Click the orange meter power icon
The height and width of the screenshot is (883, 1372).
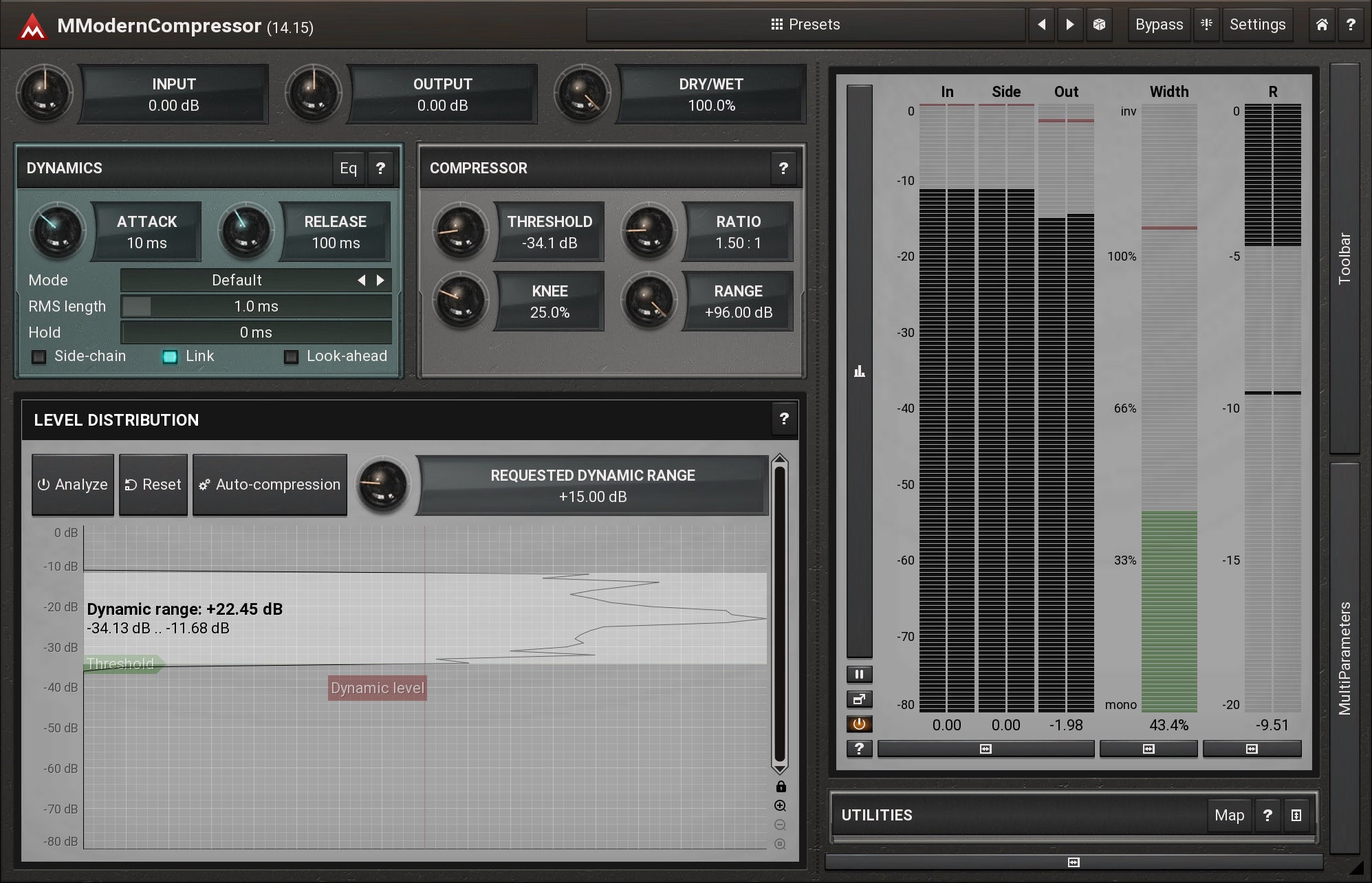tap(859, 724)
